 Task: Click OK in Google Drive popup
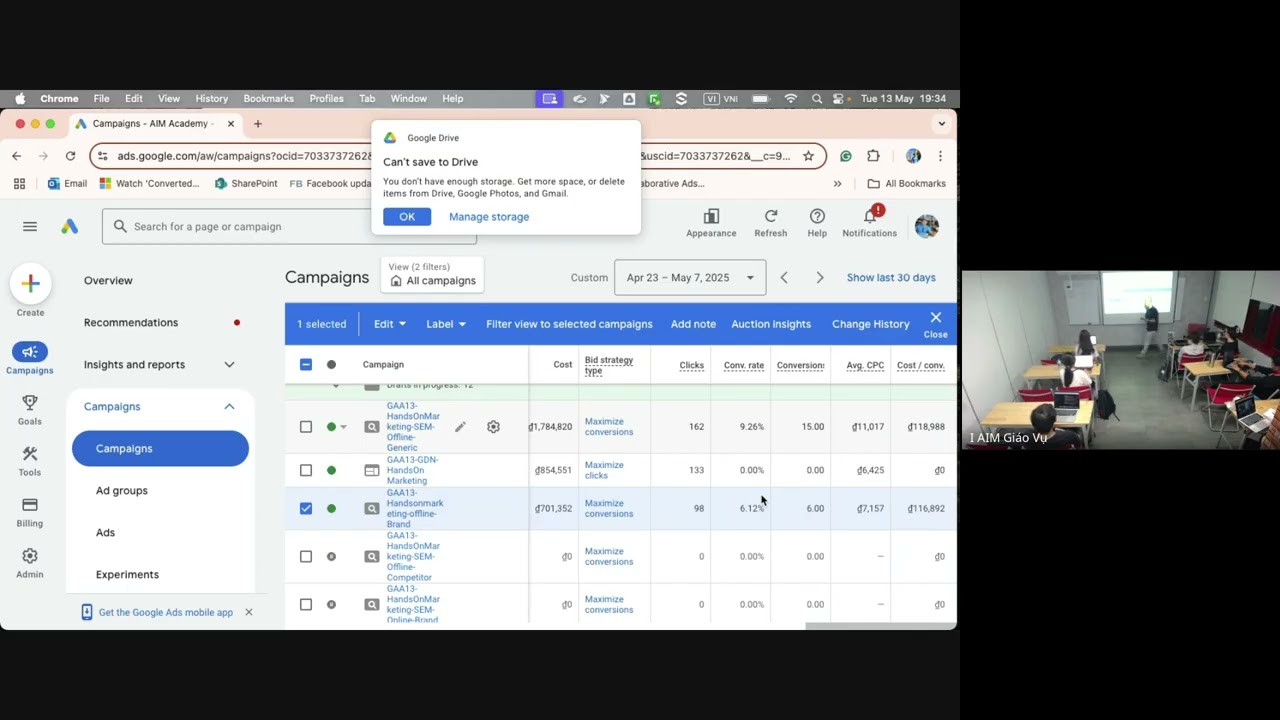pyautogui.click(x=407, y=217)
